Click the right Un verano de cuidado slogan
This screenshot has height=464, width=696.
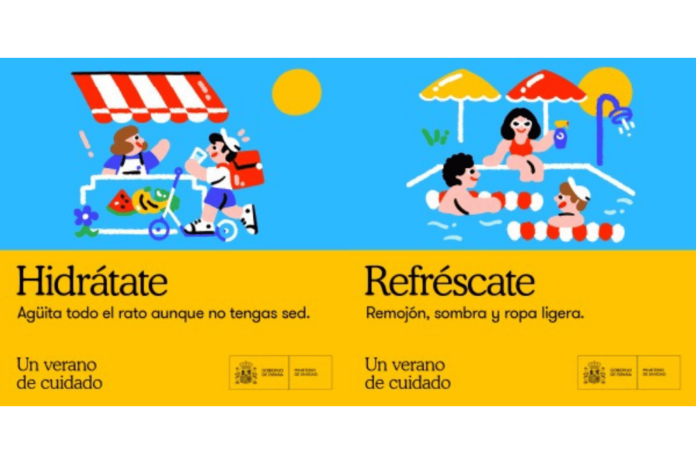[x=407, y=373]
